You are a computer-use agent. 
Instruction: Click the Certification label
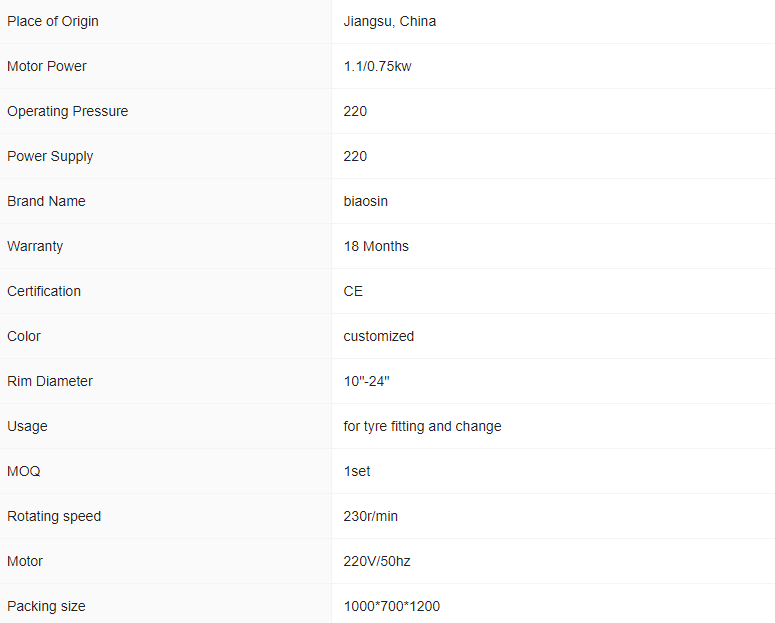(44, 291)
